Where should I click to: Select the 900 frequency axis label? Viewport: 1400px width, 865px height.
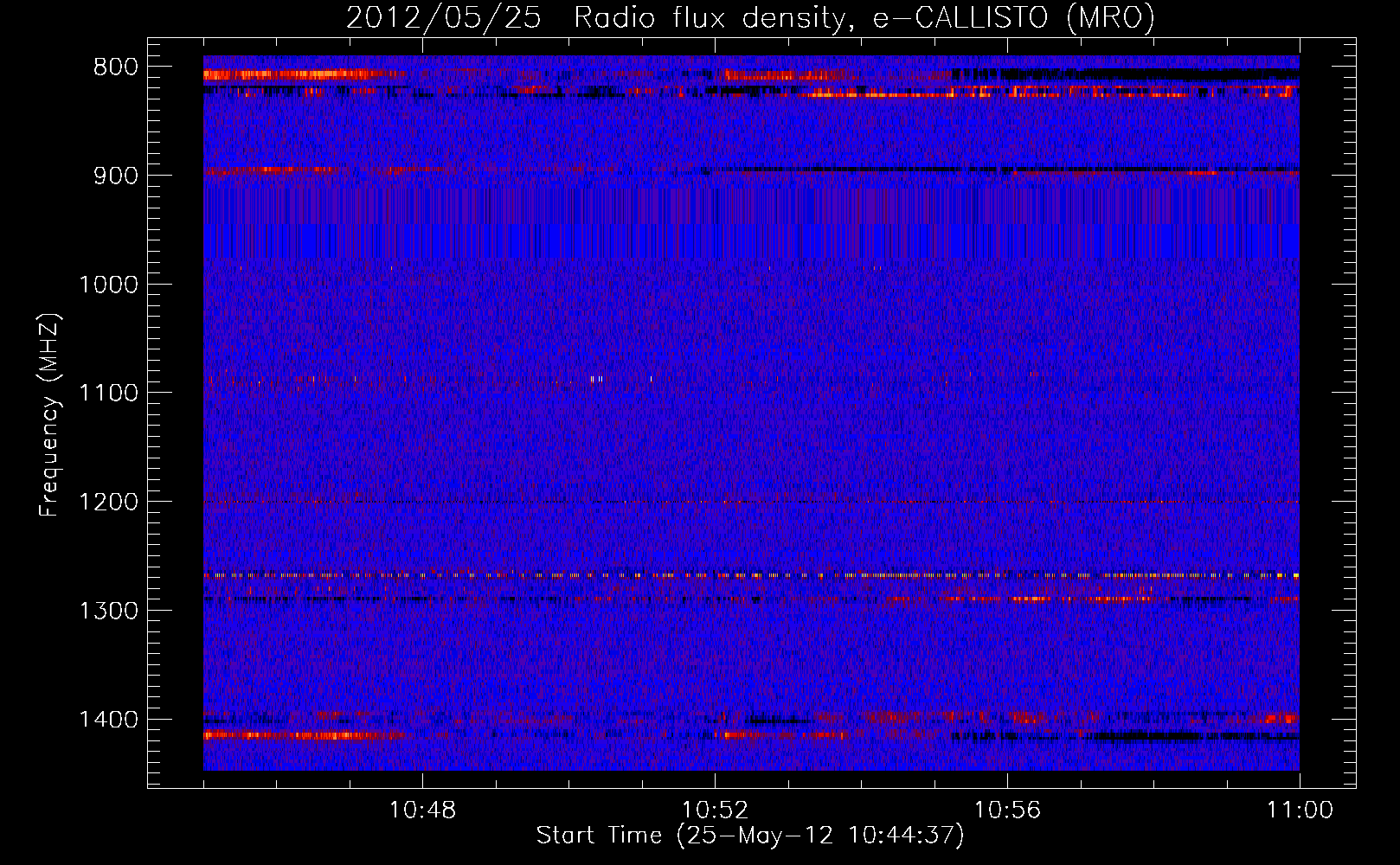(x=115, y=176)
